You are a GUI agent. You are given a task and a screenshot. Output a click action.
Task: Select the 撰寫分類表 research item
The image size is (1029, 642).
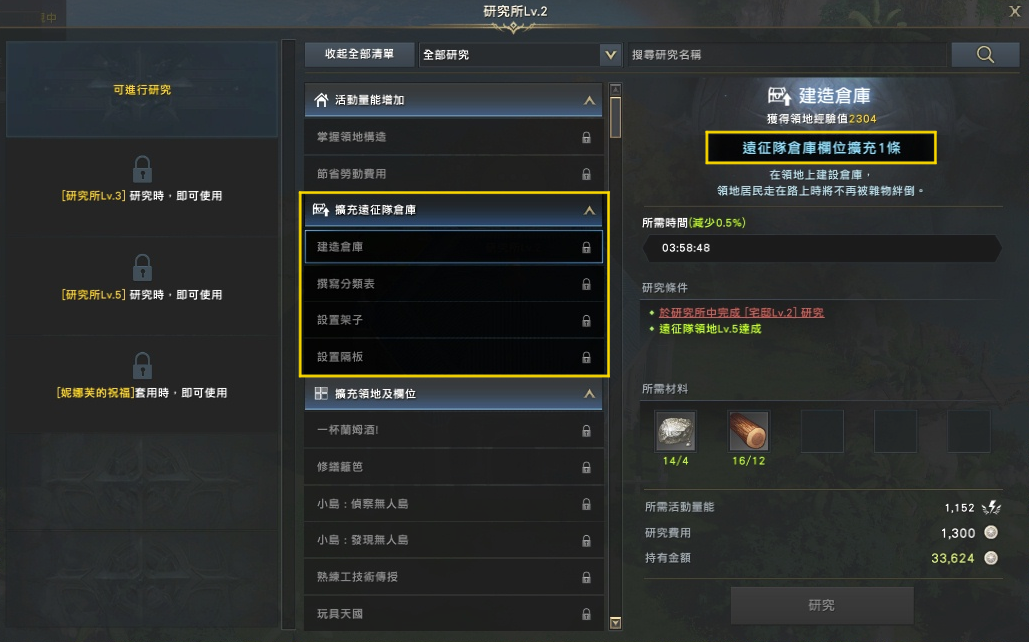coord(453,284)
